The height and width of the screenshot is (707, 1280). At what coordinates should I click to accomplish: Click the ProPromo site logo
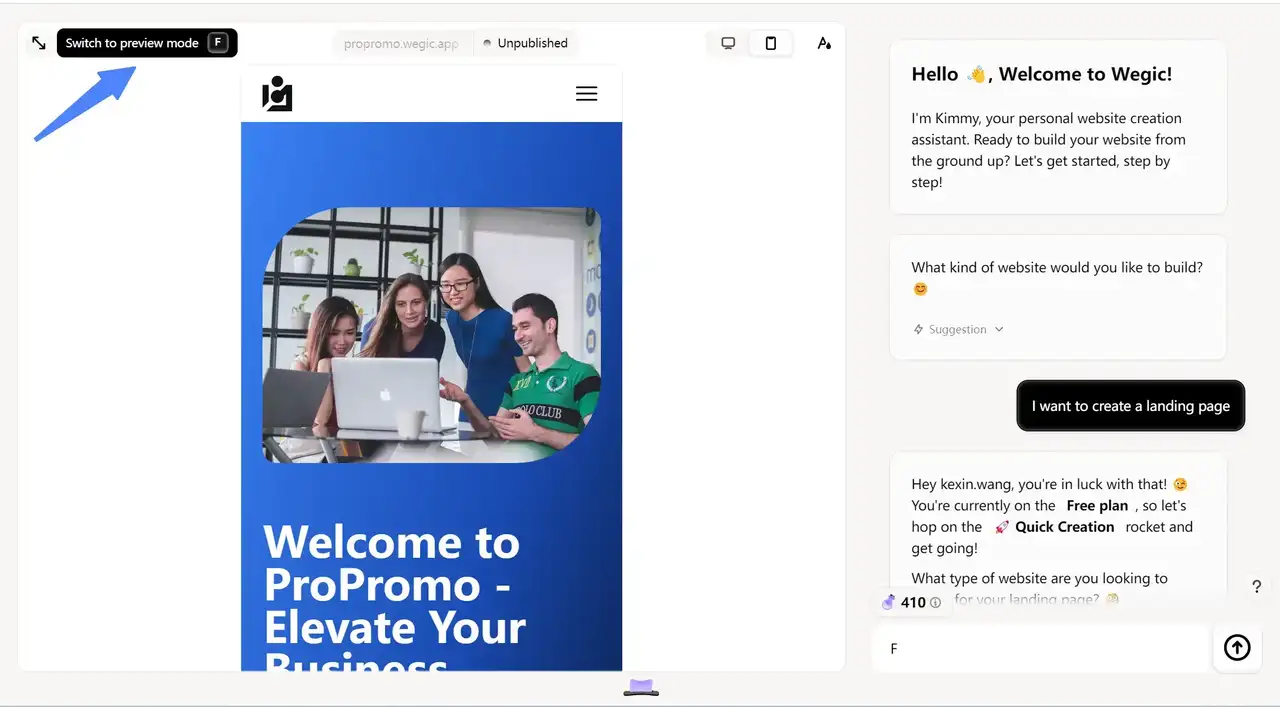point(277,93)
